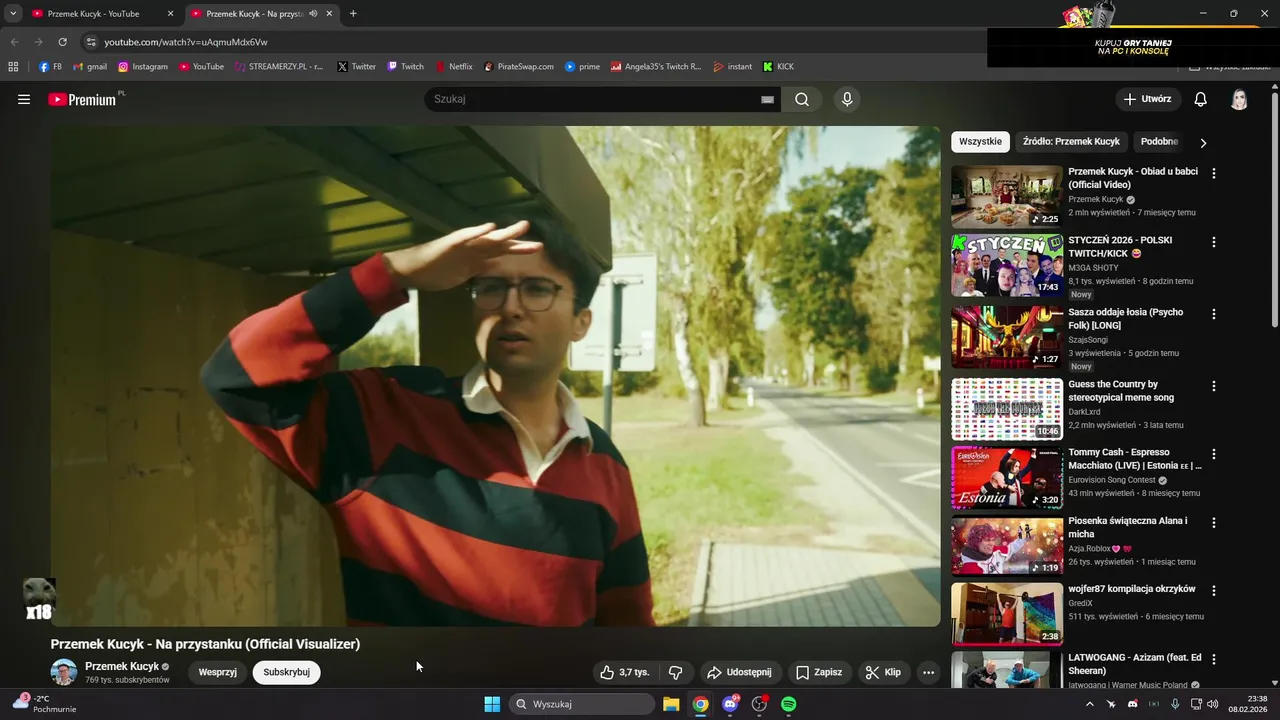This screenshot has height=720, width=1280.
Task: Open options for LATWOGANG Azizam video
Action: tap(1214, 660)
